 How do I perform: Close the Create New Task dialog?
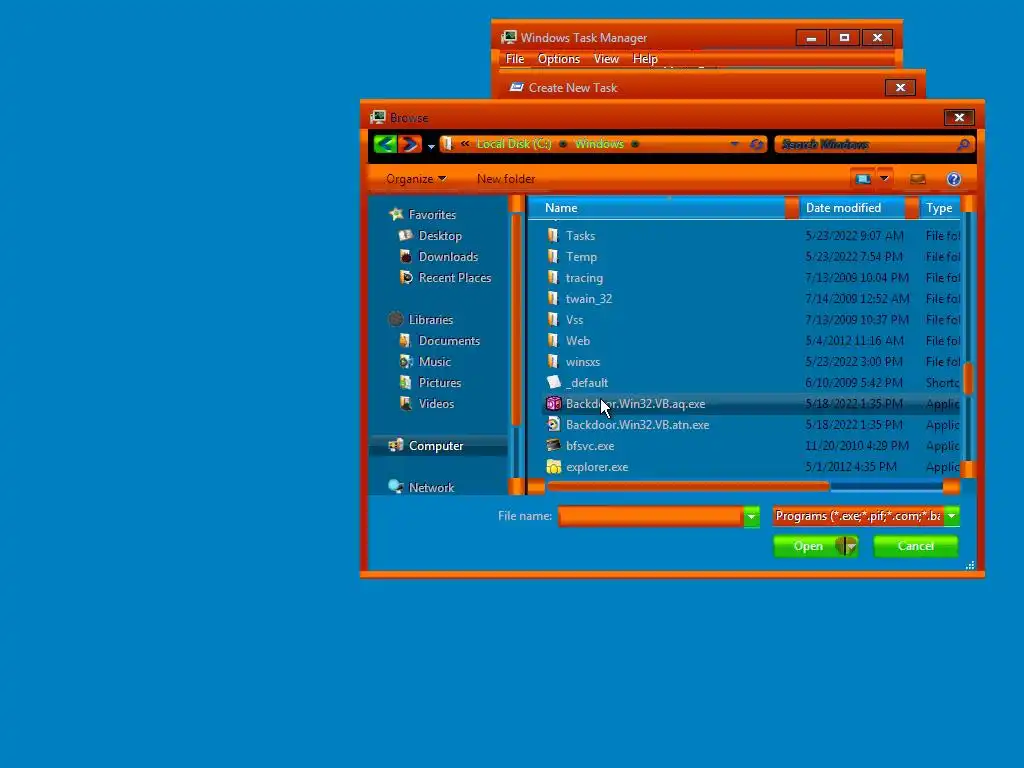pos(900,88)
